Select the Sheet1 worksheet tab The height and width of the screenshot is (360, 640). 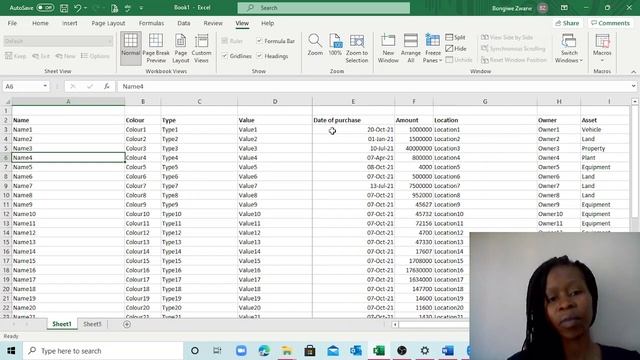pyautogui.click(x=62, y=324)
